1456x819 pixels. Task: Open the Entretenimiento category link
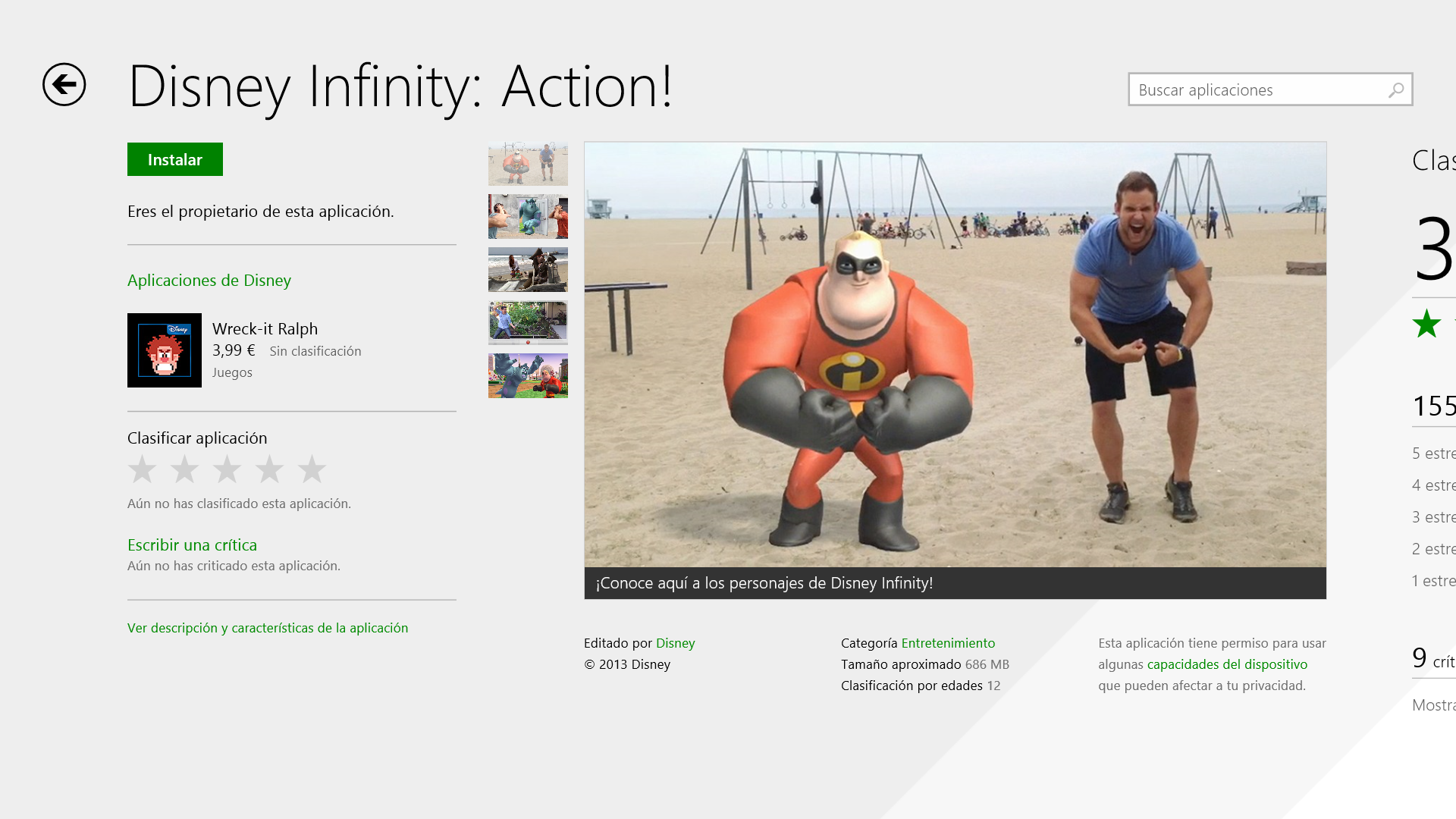948,643
